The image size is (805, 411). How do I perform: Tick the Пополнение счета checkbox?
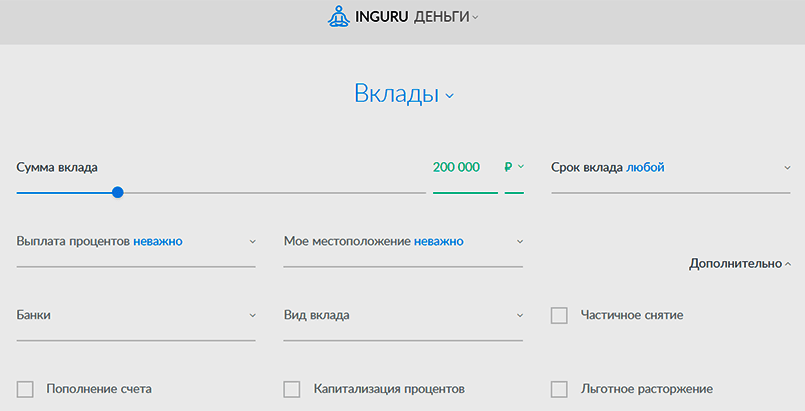pyautogui.click(x=26, y=389)
